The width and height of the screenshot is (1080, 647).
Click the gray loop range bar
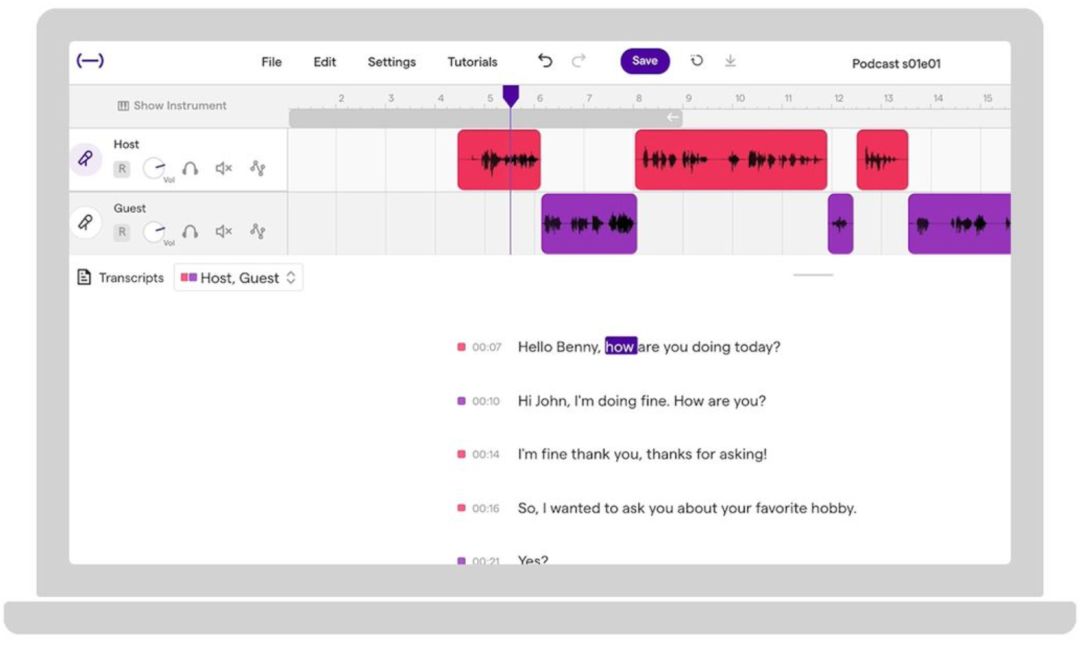486,118
